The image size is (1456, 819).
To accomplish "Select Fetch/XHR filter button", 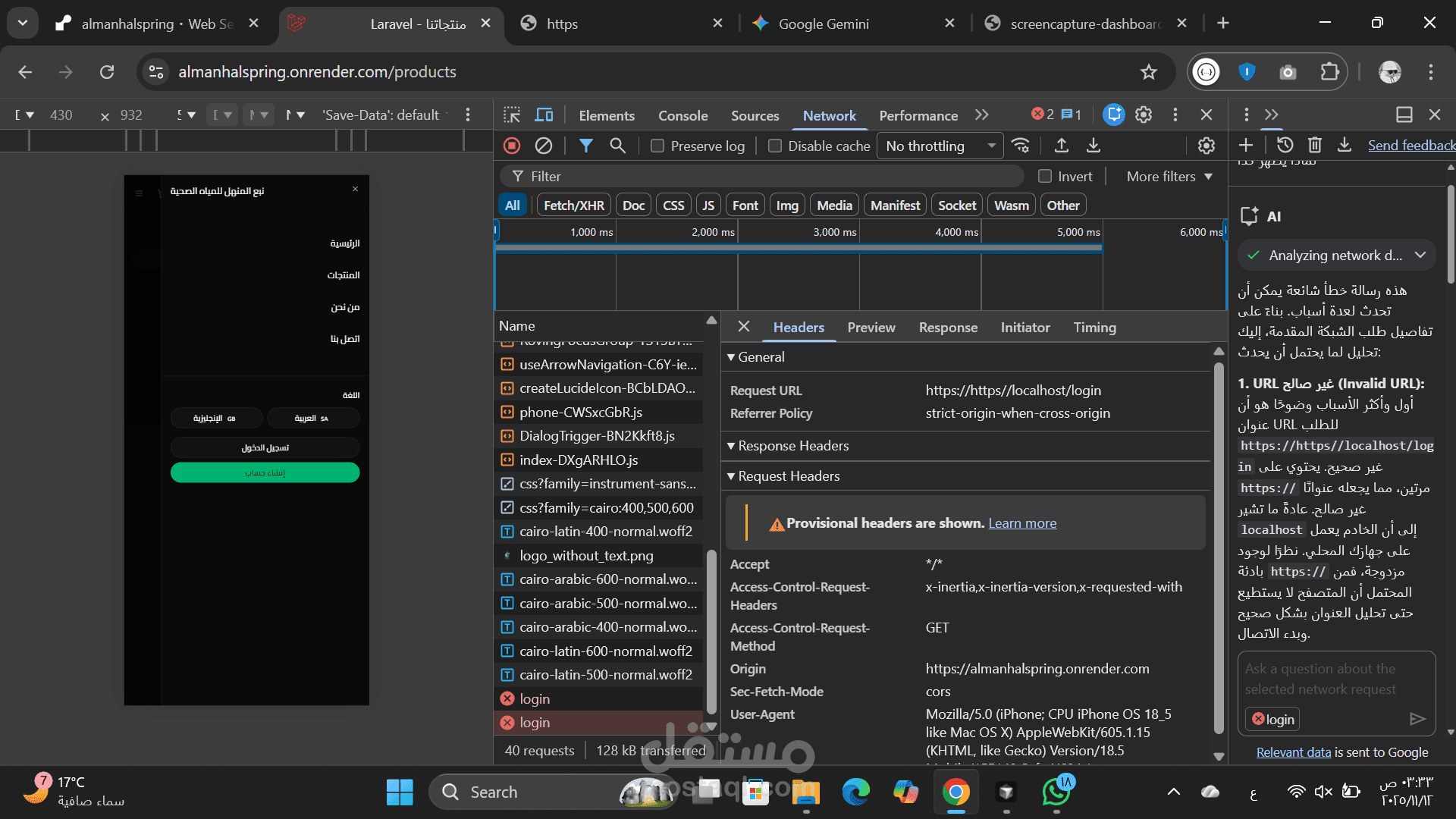I will point(573,206).
